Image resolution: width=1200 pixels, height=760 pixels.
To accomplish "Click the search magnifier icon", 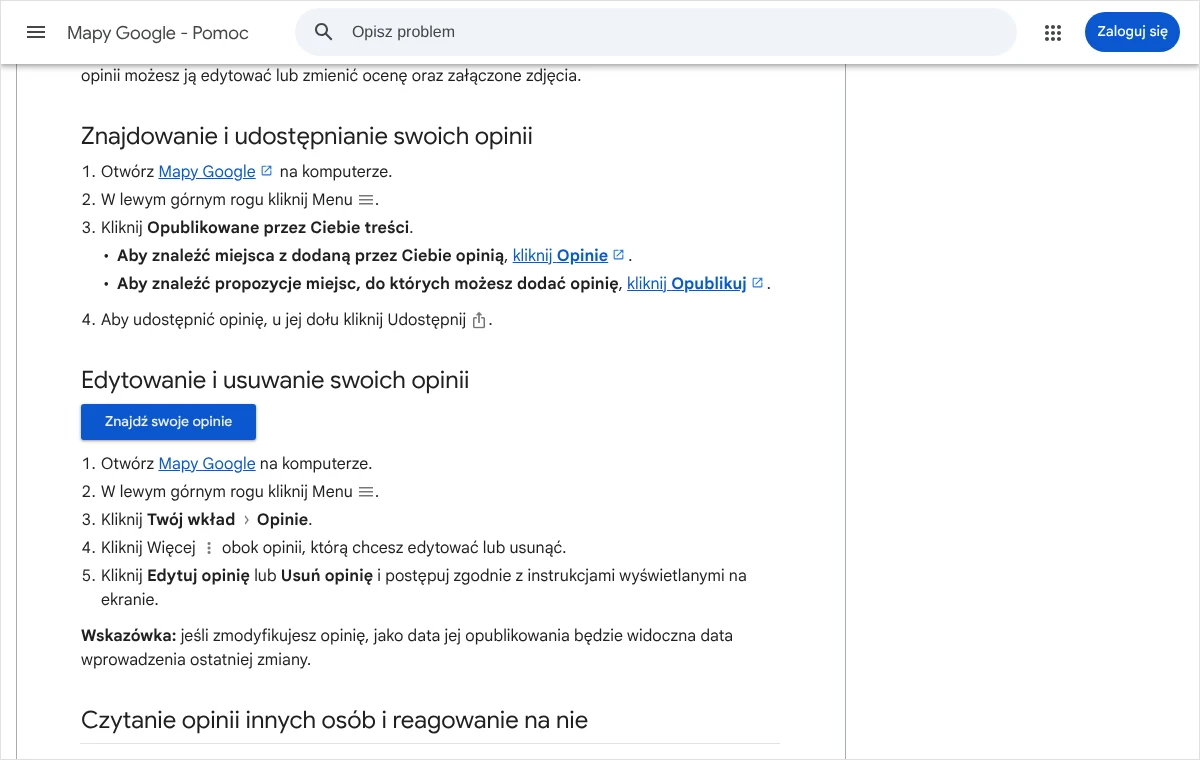I will point(323,32).
